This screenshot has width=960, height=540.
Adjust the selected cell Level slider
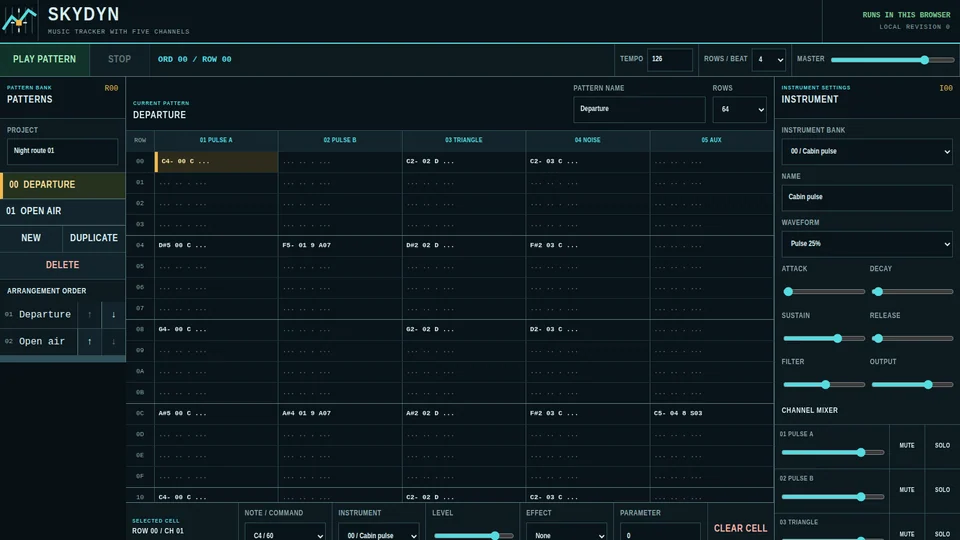coord(473,536)
